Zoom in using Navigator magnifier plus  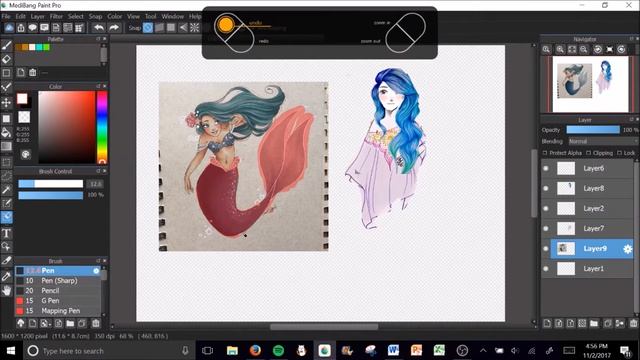(x=560, y=49)
